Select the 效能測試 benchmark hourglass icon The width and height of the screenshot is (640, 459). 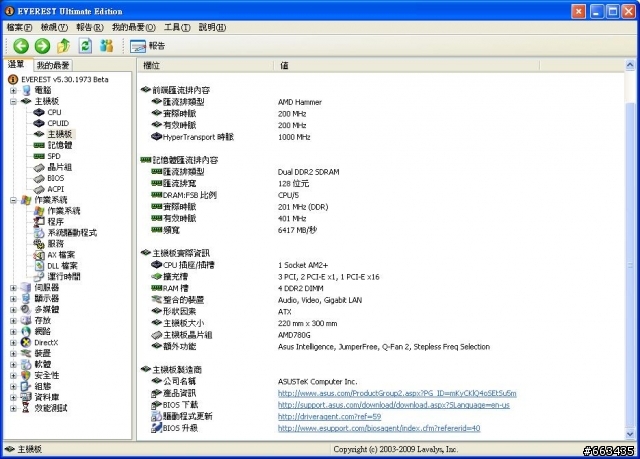[x=26, y=408]
